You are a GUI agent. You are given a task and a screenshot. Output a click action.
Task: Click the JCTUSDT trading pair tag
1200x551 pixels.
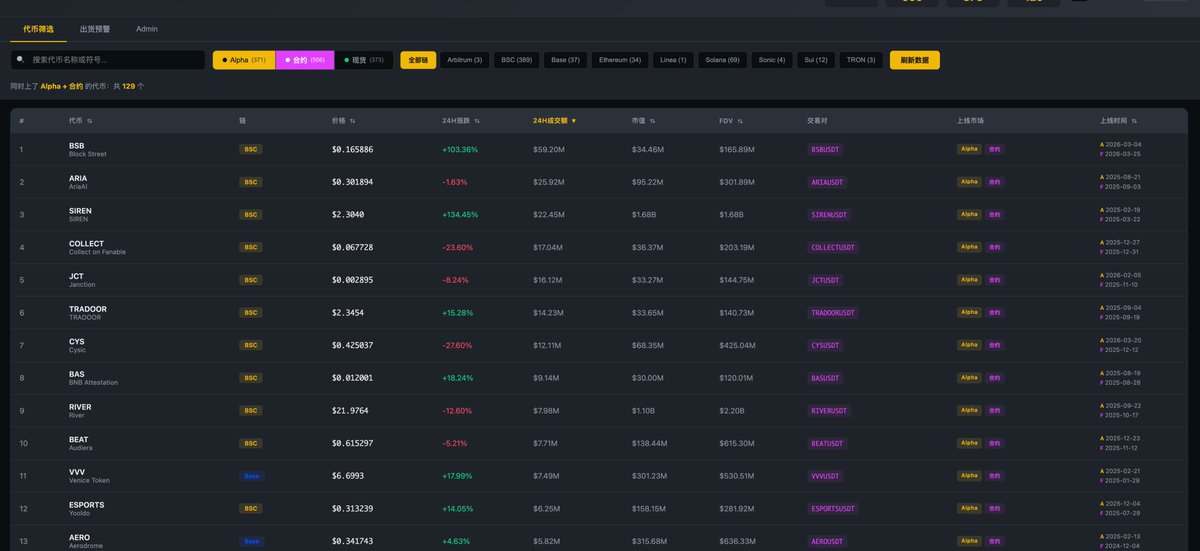click(x=825, y=280)
